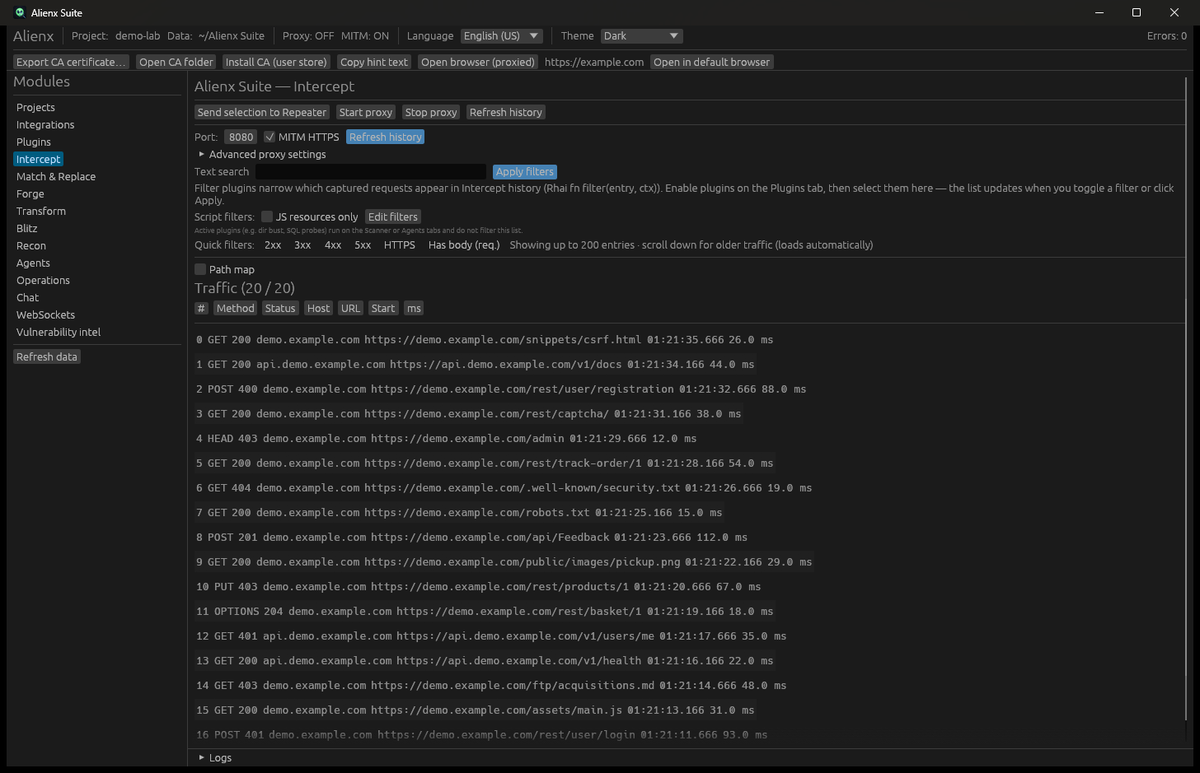The image size is (1200, 773).
Task: Focus the Text search input field
Action: (x=371, y=172)
